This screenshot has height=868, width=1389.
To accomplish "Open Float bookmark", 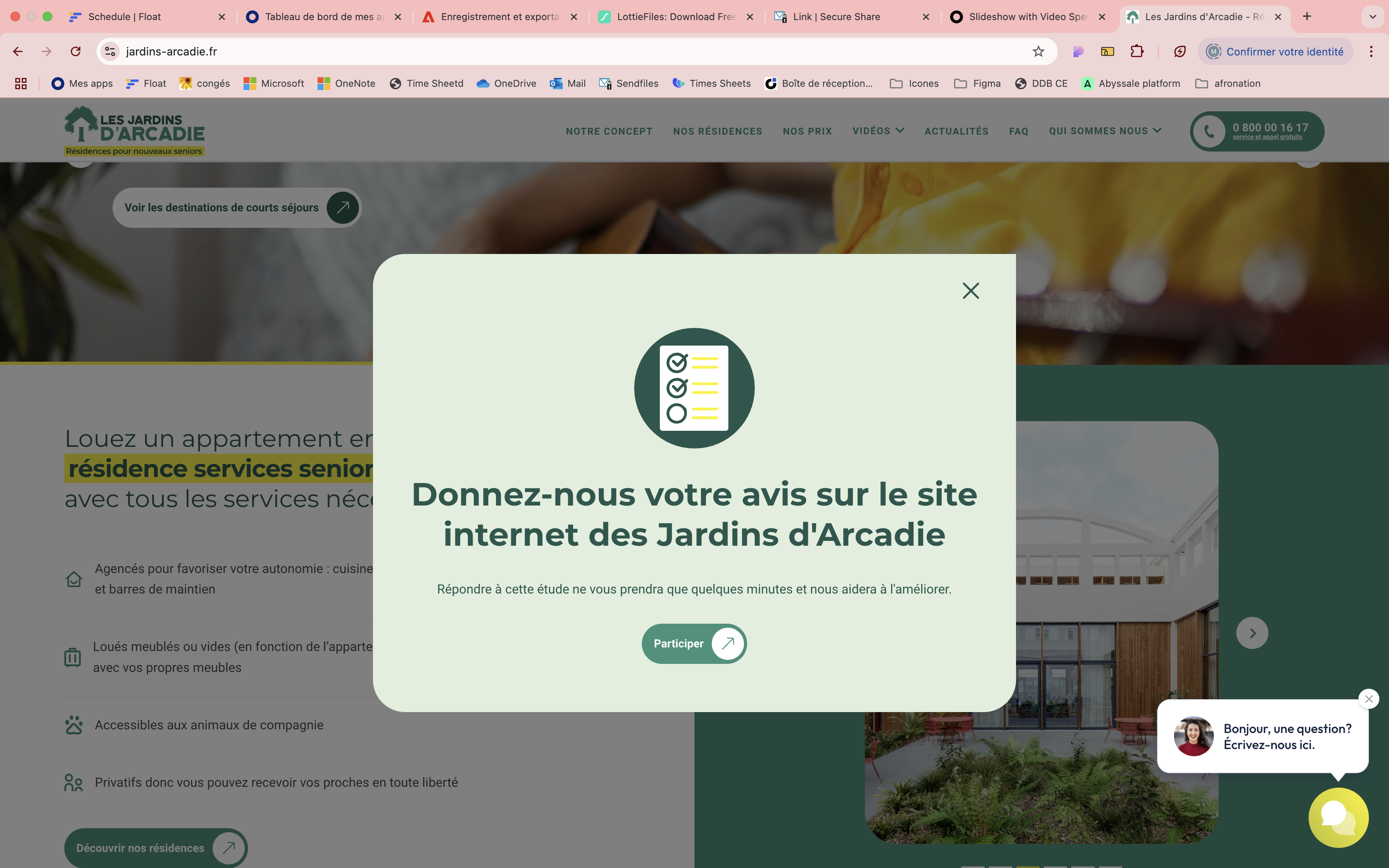I will tap(146, 83).
